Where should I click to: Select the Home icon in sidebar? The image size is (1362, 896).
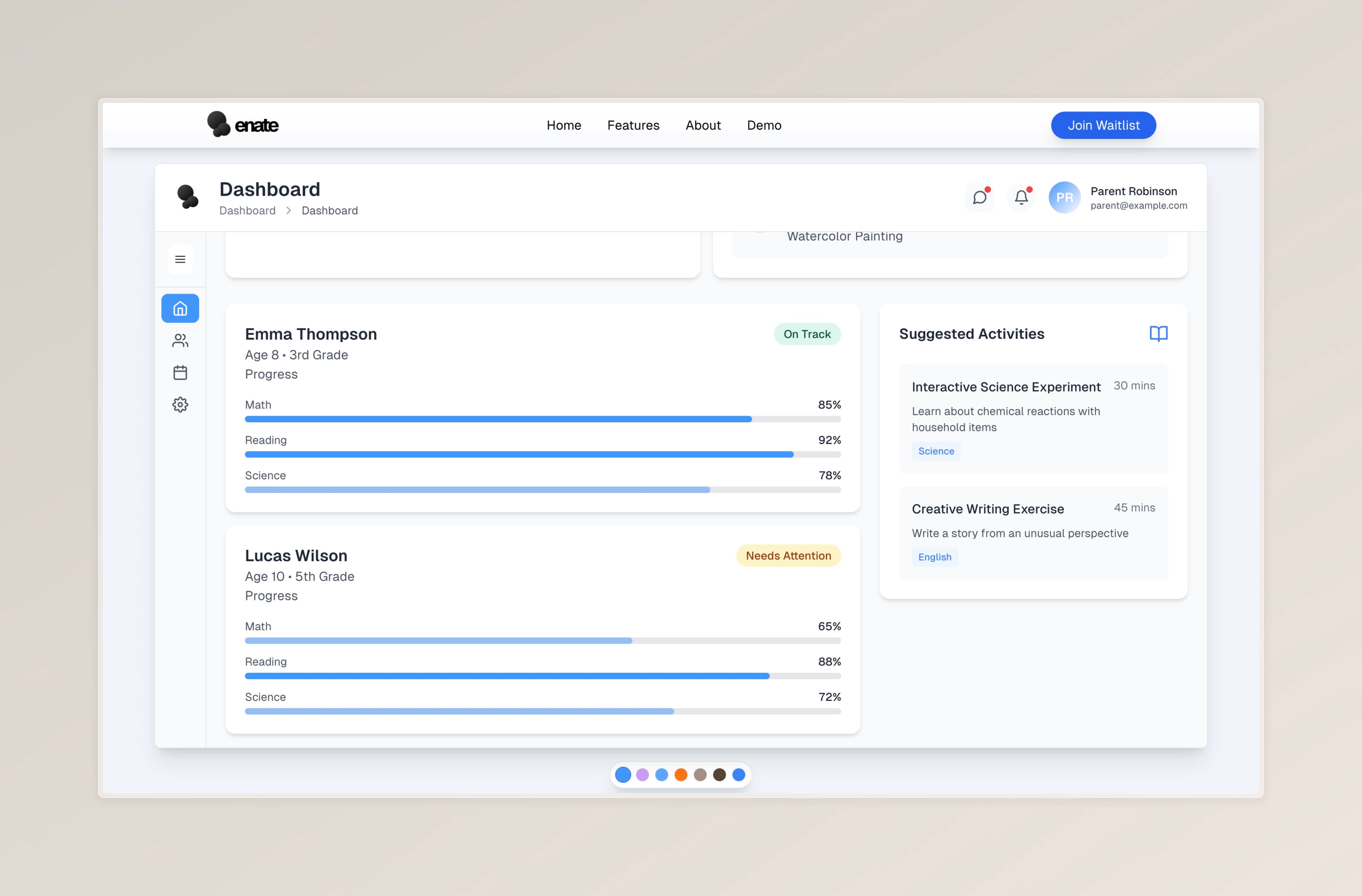coord(180,308)
